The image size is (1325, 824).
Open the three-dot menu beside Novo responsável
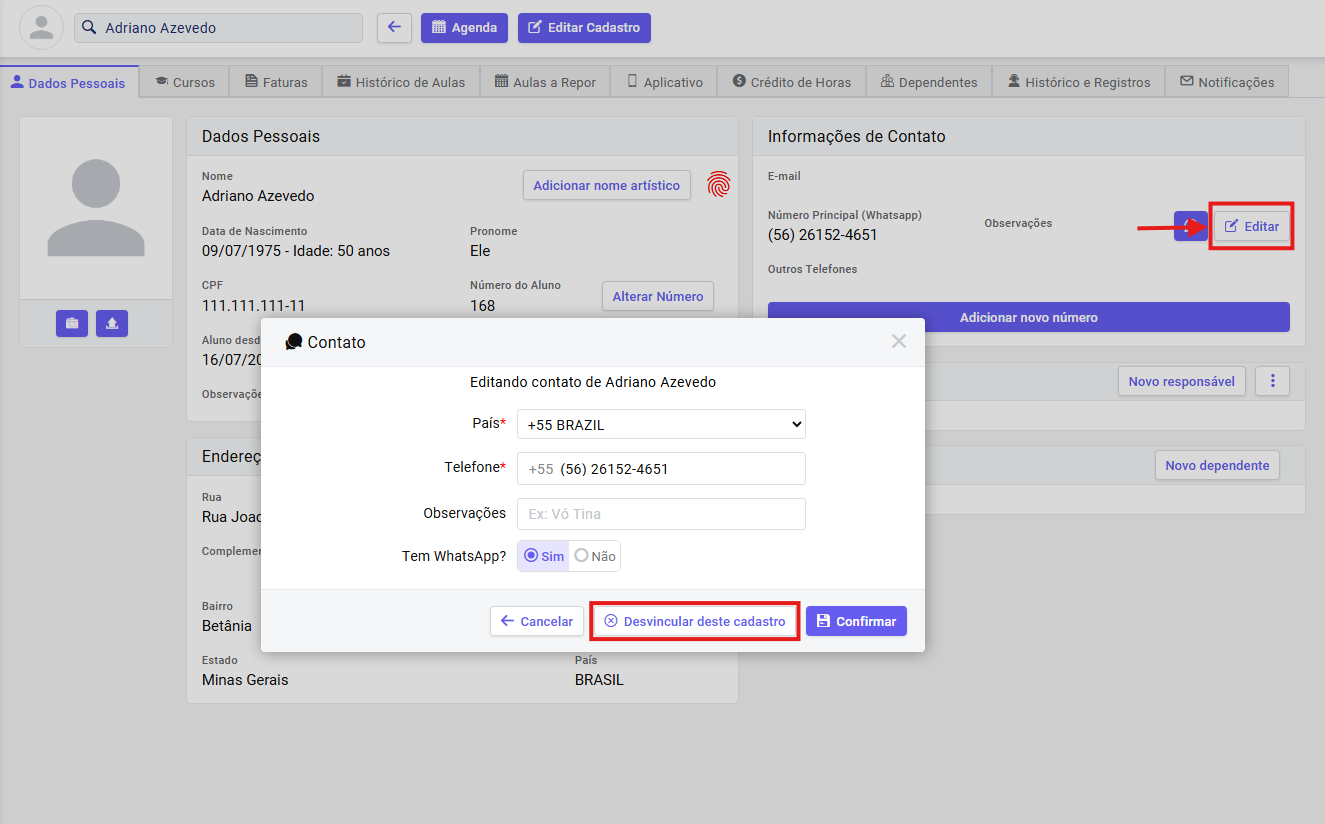[1272, 381]
